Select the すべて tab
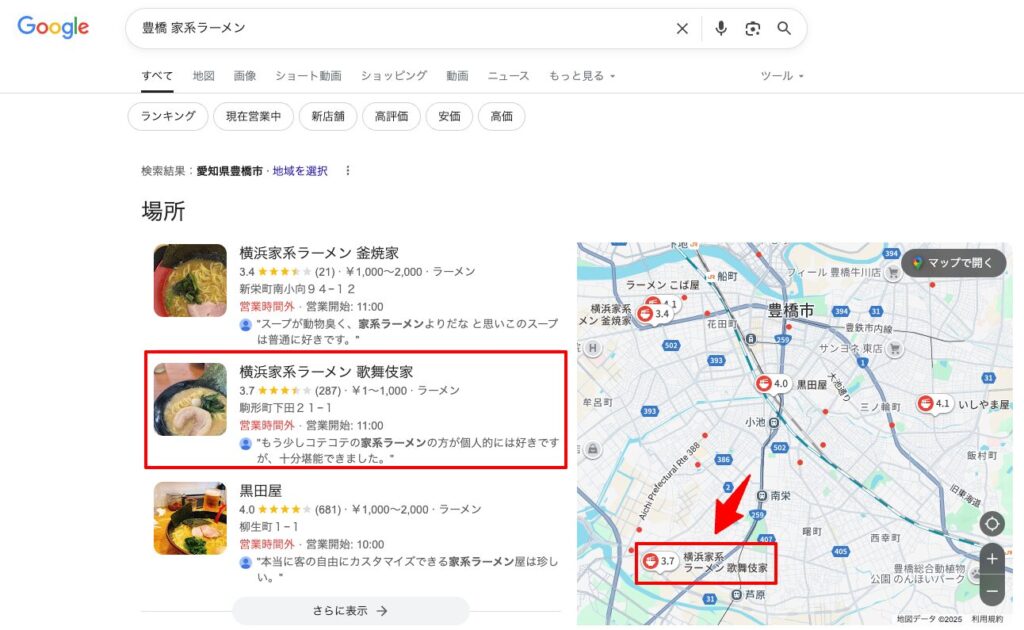This screenshot has height=630, width=1024. click(157, 76)
